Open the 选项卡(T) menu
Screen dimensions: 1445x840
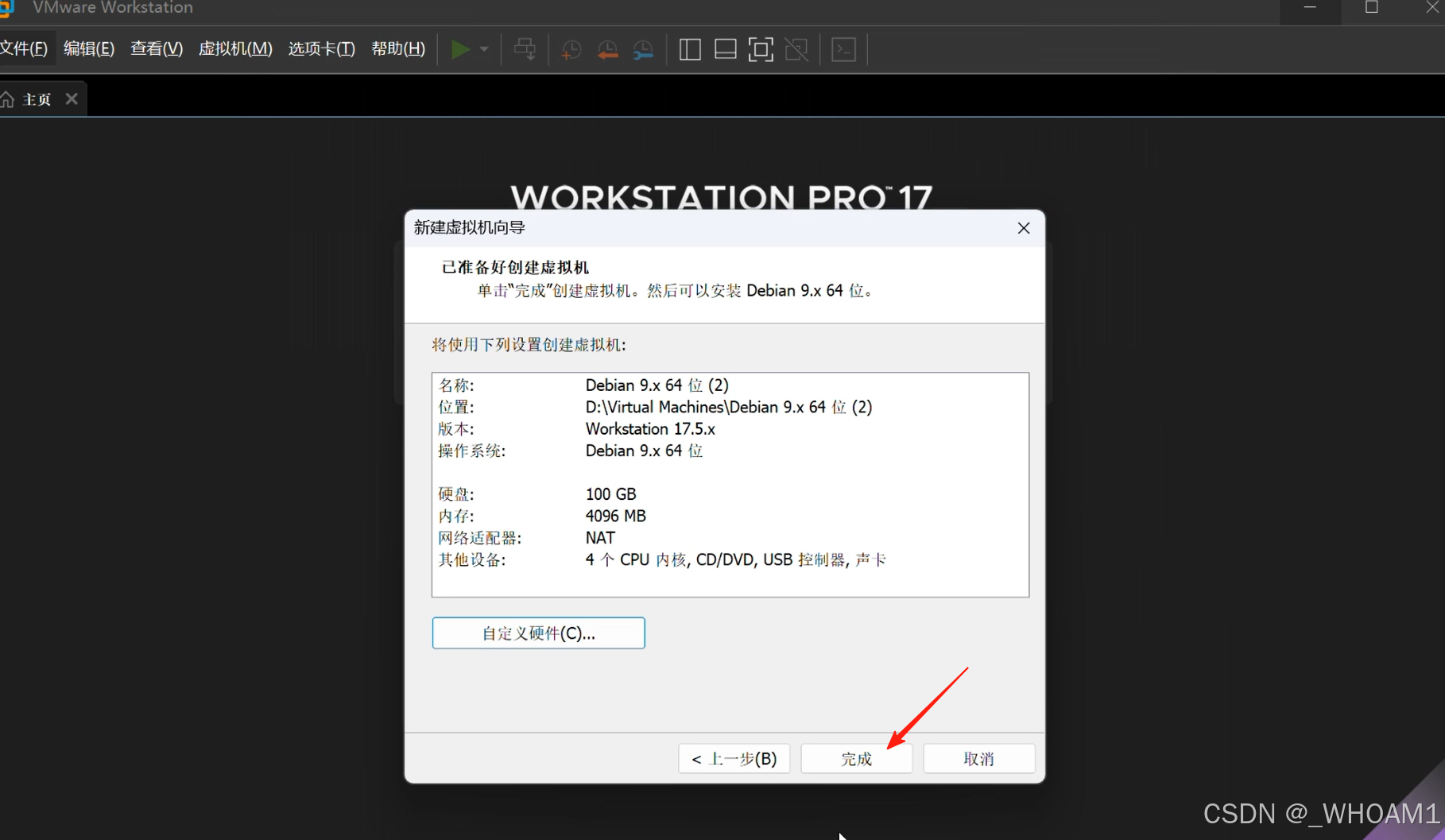321,48
